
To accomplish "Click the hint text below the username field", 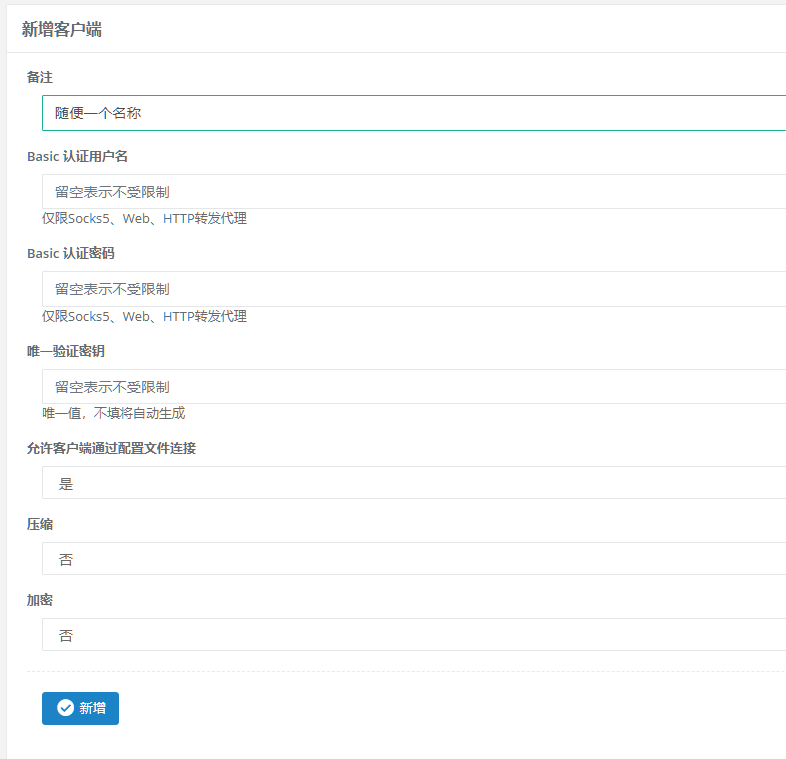I will pyautogui.click(x=144, y=219).
